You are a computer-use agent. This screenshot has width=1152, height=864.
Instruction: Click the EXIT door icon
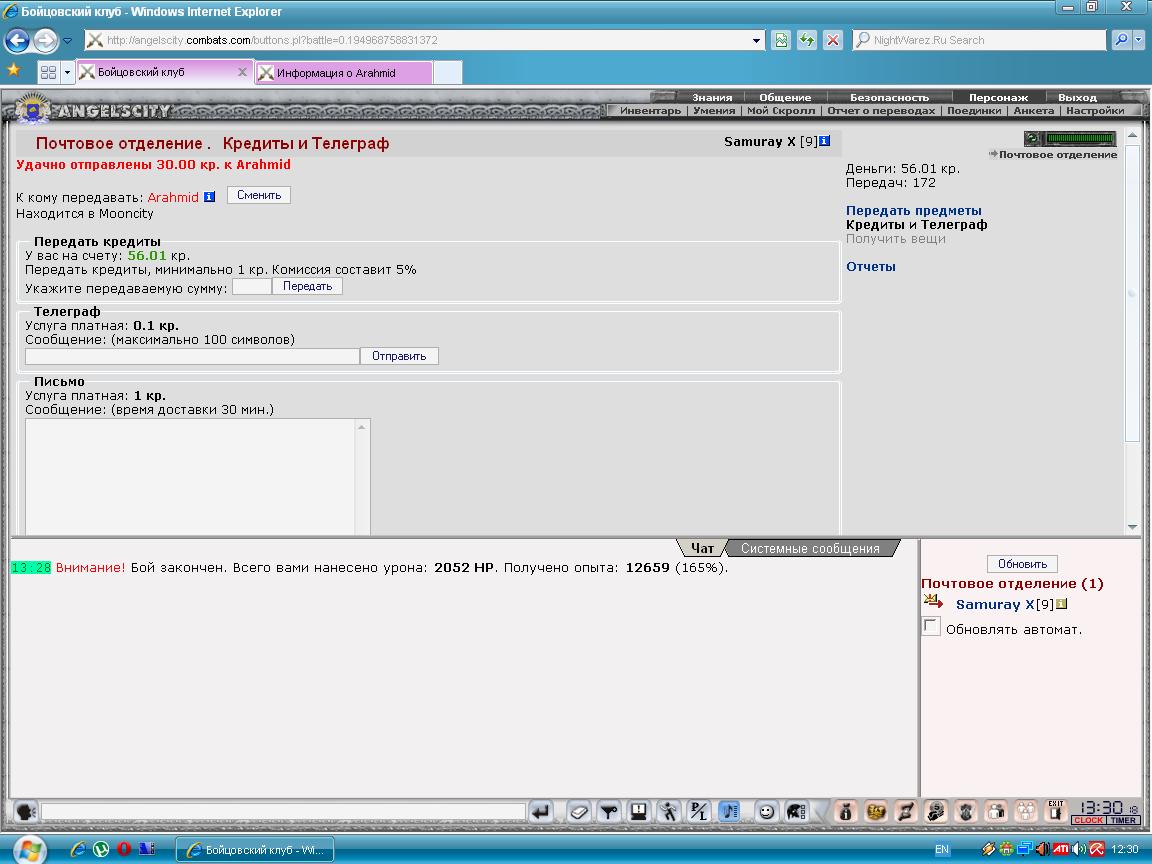tap(1056, 810)
